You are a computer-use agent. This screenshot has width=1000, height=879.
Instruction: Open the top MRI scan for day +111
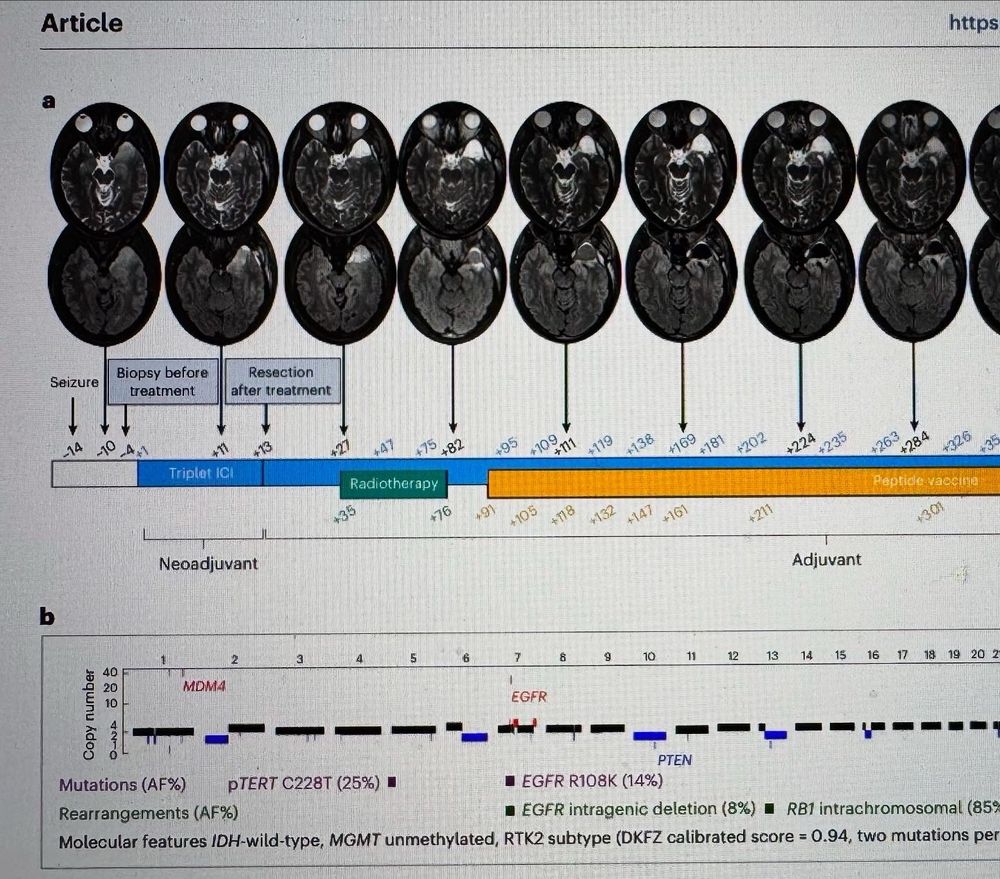pyautogui.click(x=565, y=167)
